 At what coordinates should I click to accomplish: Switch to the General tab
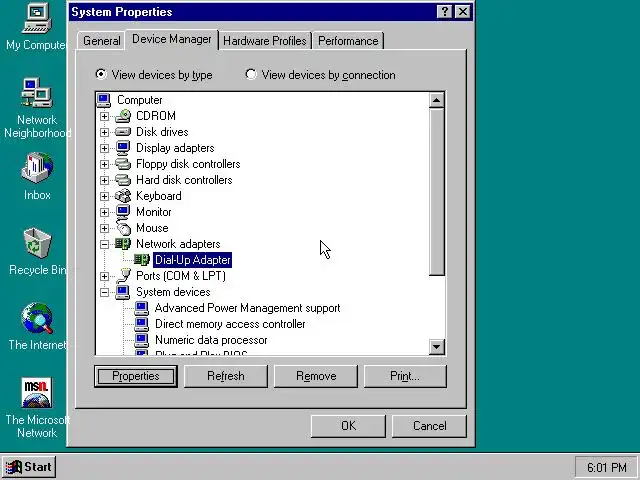point(102,41)
